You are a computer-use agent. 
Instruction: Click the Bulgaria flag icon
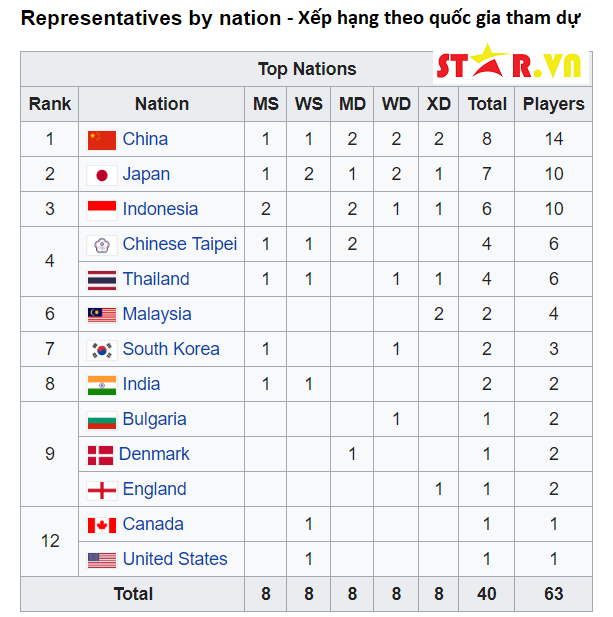point(101,420)
